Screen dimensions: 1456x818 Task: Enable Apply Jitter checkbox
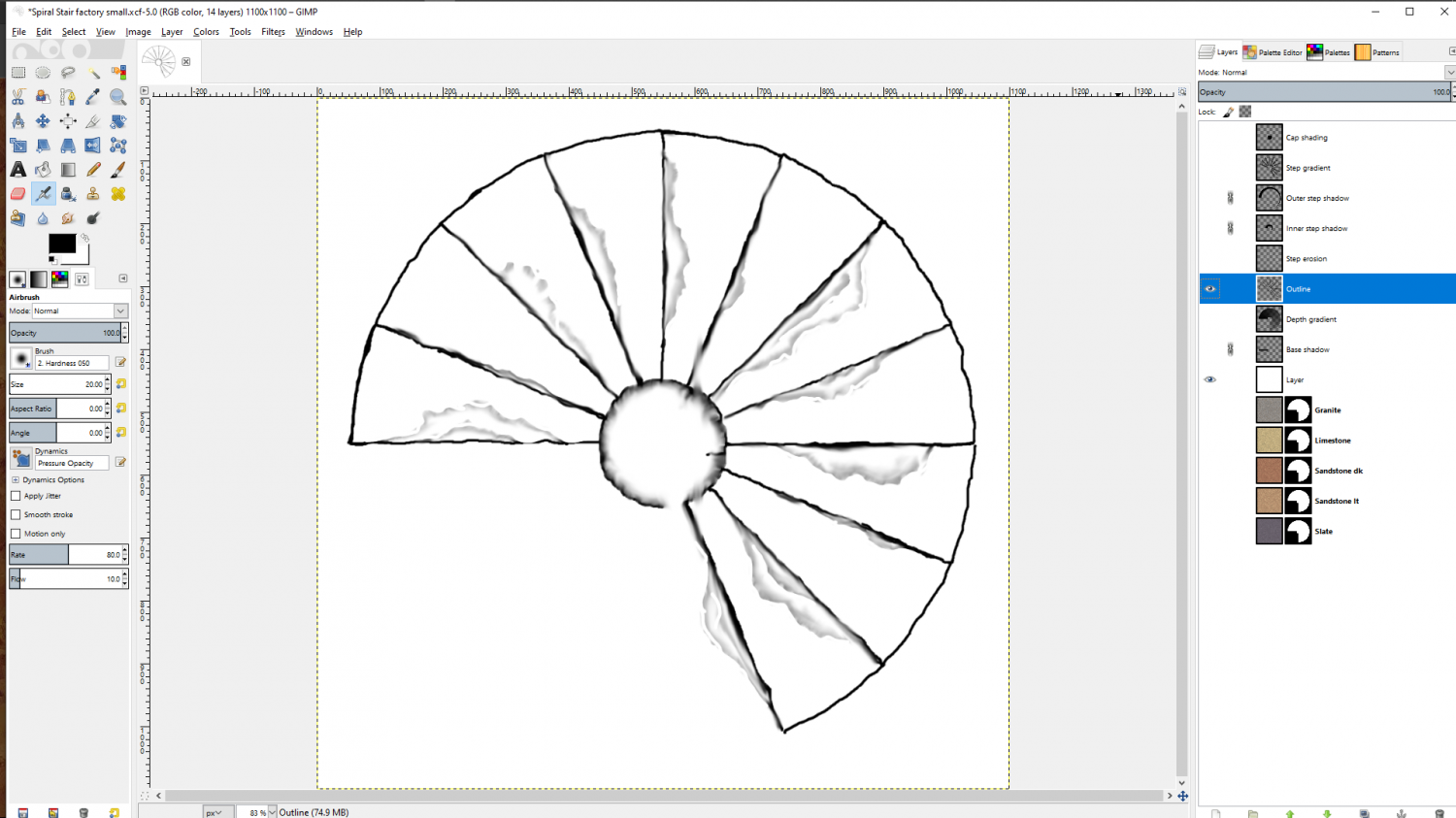pos(16,496)
